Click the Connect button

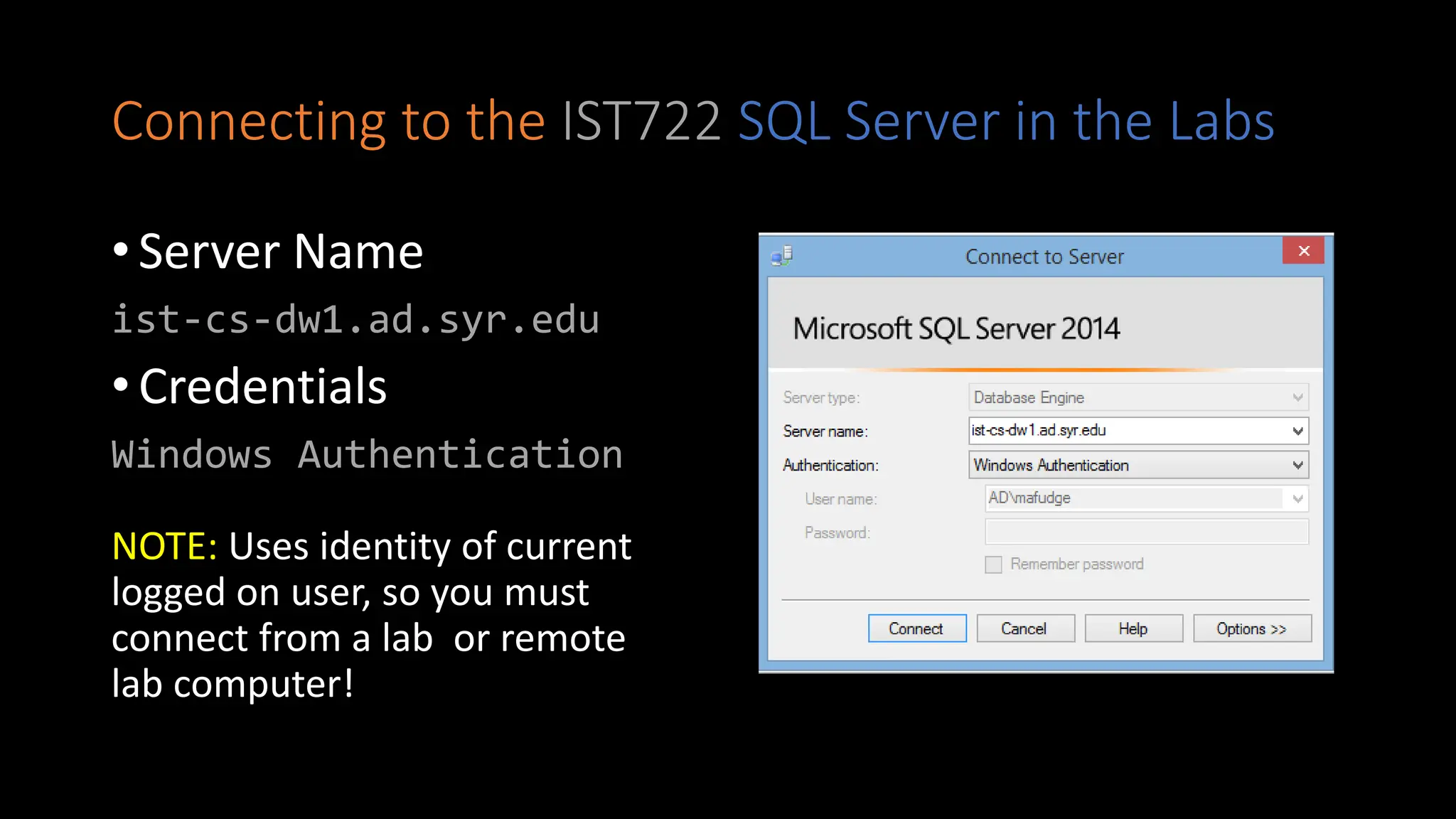(917, 628)
